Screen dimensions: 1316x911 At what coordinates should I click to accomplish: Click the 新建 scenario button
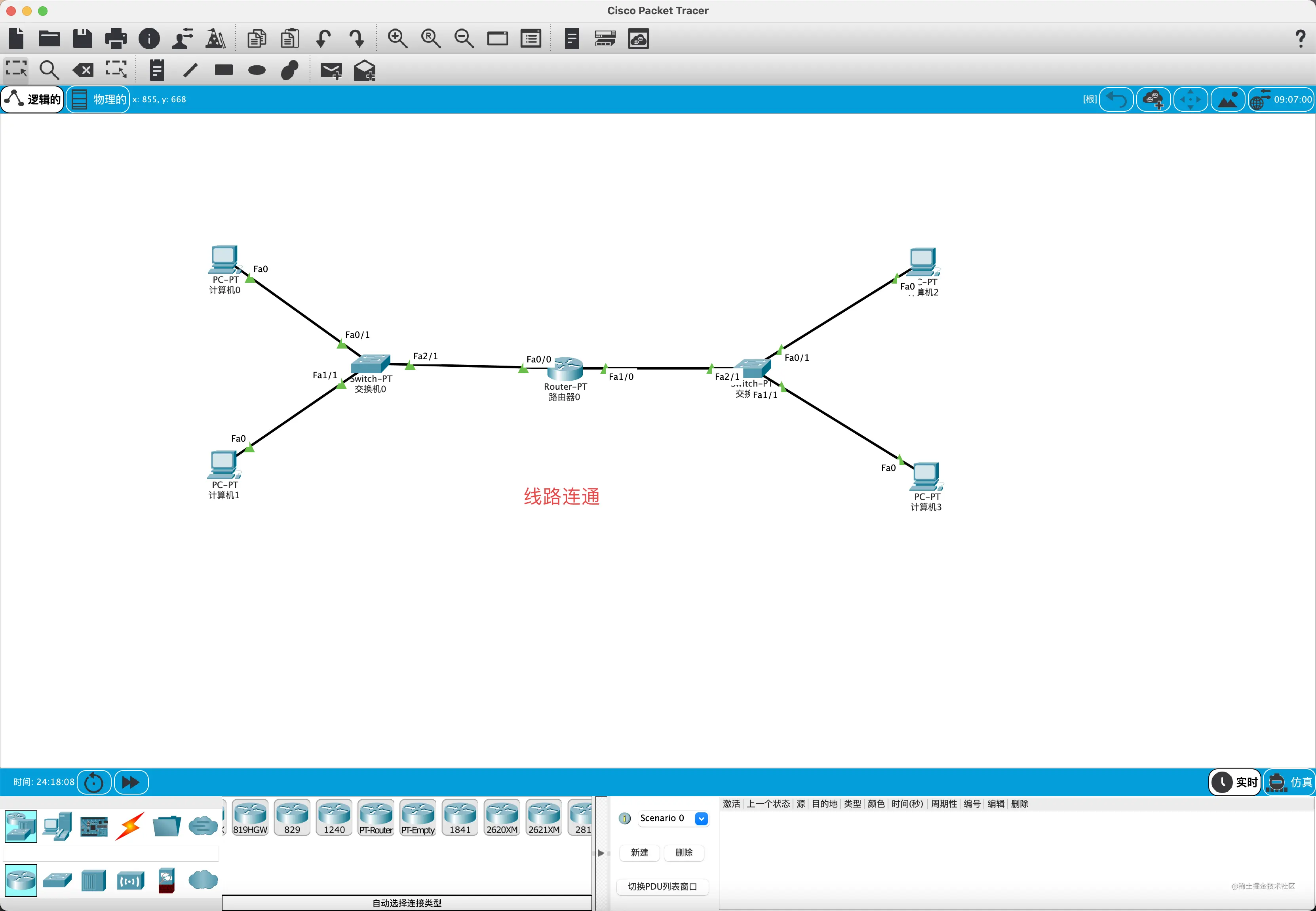click(x=639, y=852)
